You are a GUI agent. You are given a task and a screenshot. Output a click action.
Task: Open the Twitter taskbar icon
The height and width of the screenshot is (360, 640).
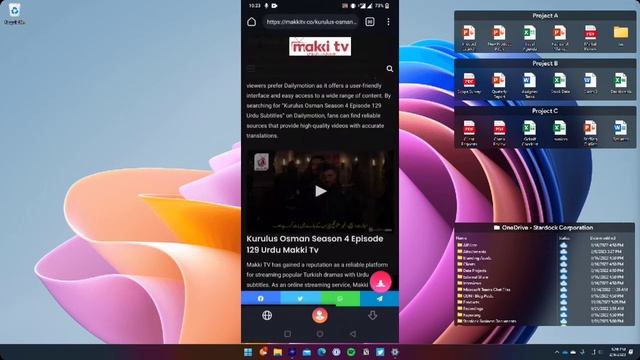[380, 352]
